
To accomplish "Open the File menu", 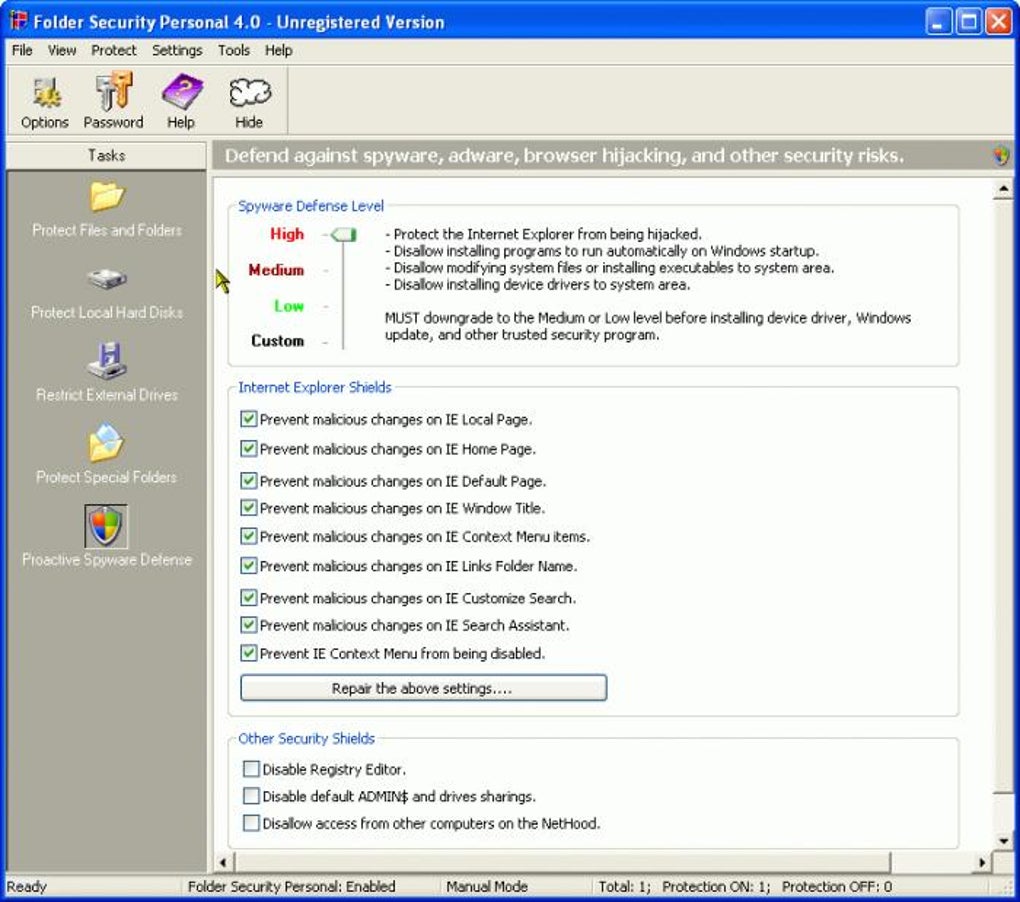I will click(22, 50).
